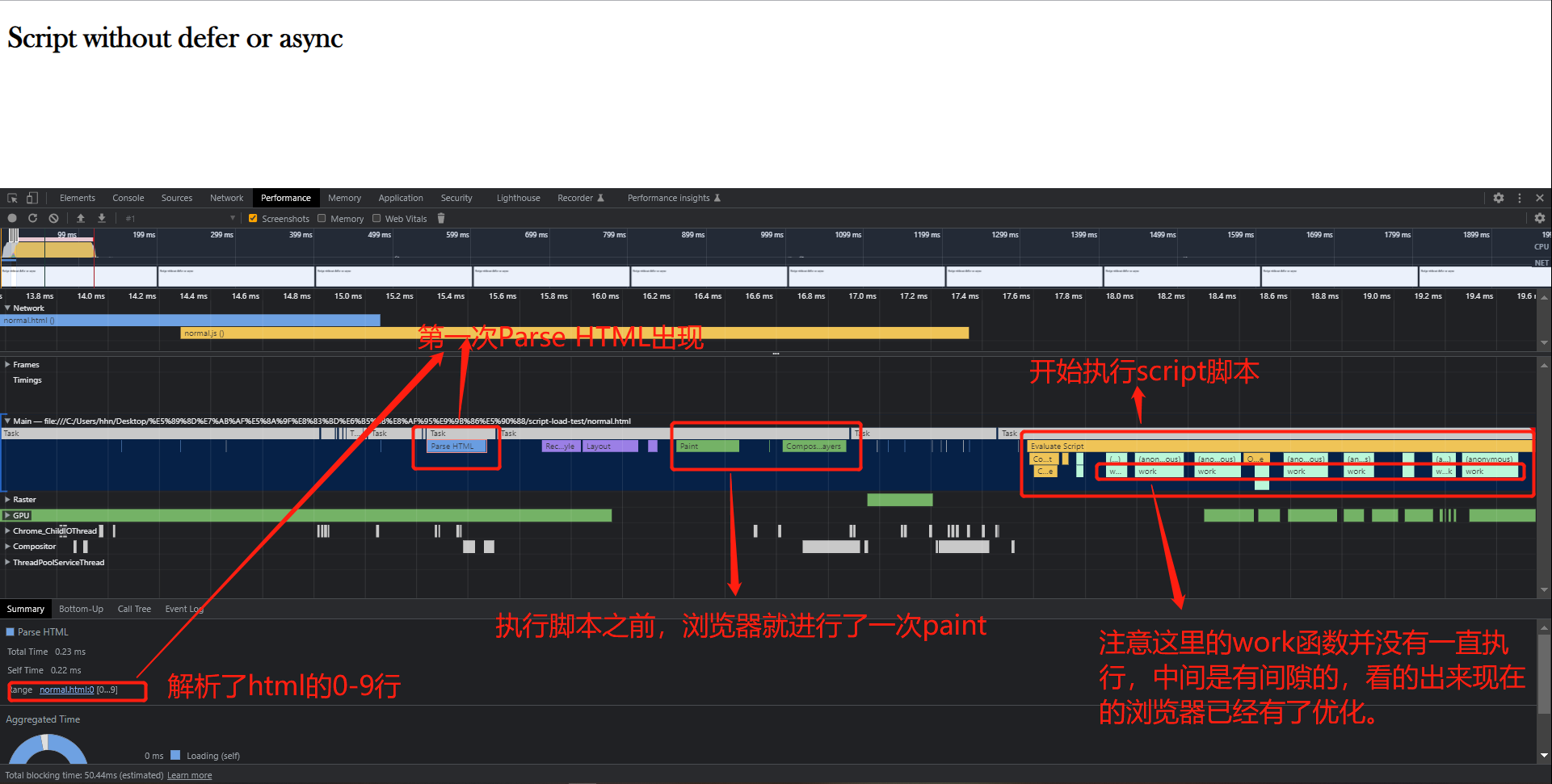This screenshot has height=784, width=1552.
Task: Click the scroll-down arrow of details scrollbar
Action: click(1544, 756)
